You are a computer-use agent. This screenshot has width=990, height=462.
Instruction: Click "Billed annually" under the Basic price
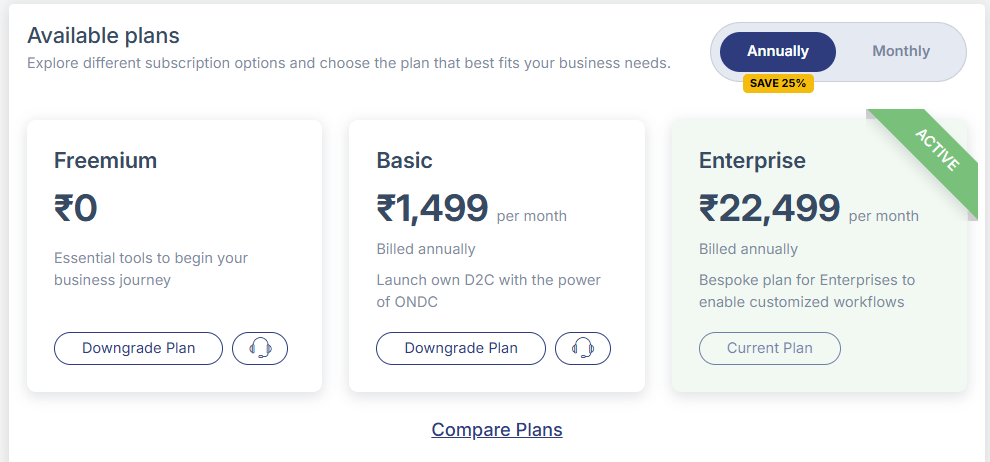[425, 249]
